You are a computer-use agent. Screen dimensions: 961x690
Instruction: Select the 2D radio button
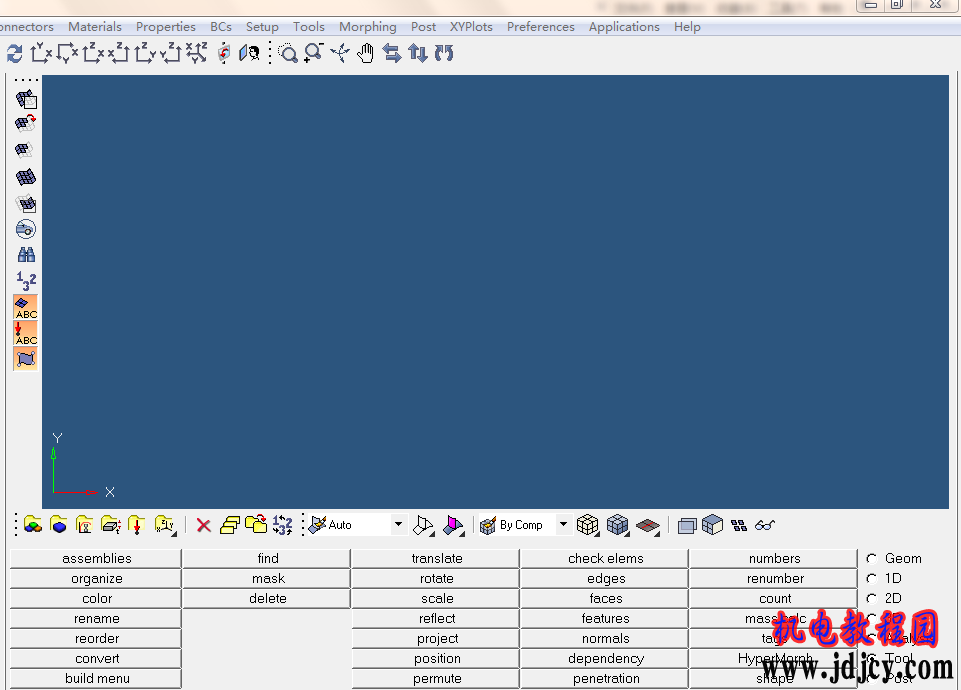(x=872, y=599)
